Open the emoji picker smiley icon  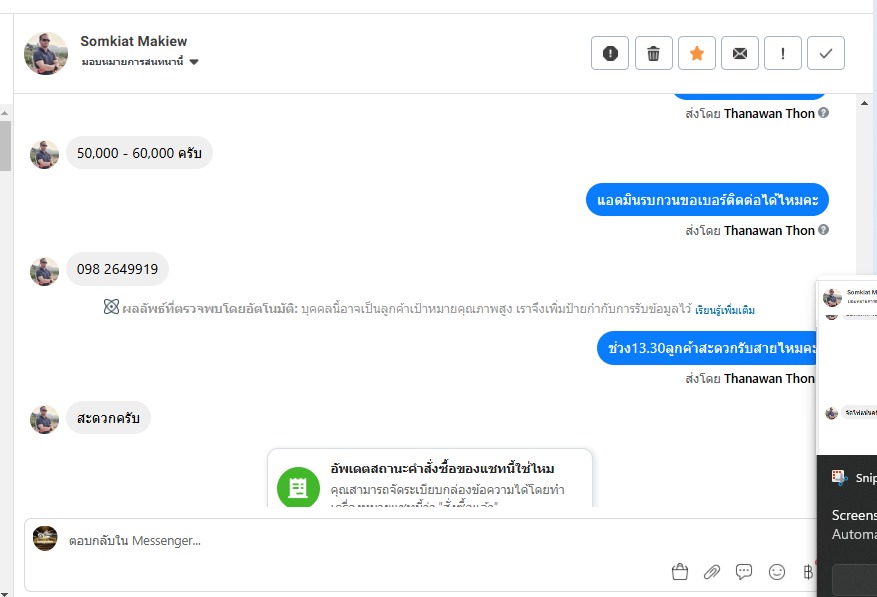click(x=777, y=572)
